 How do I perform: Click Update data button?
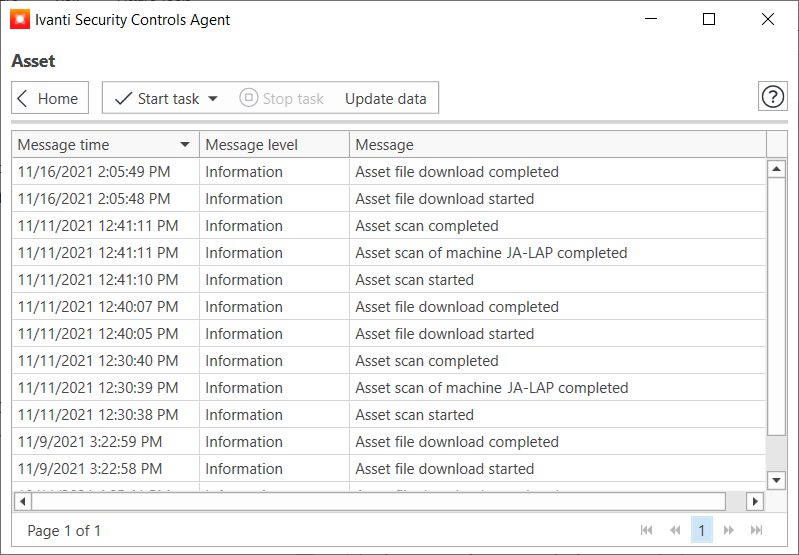coord(386,99)
